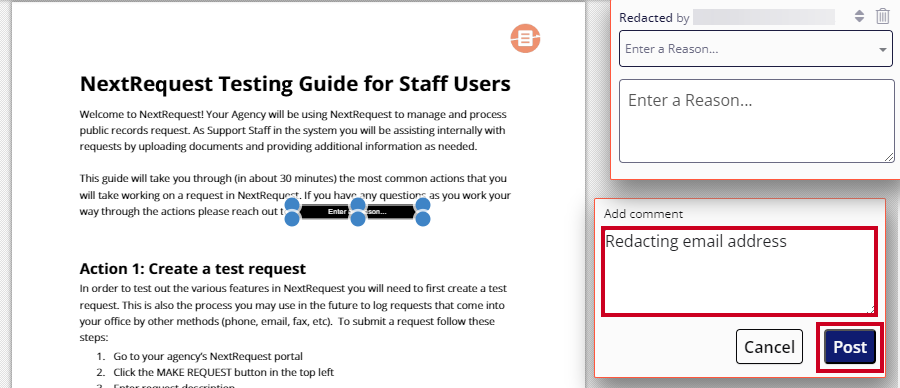
Task: Cancel the comment
Action: (769, 347)
